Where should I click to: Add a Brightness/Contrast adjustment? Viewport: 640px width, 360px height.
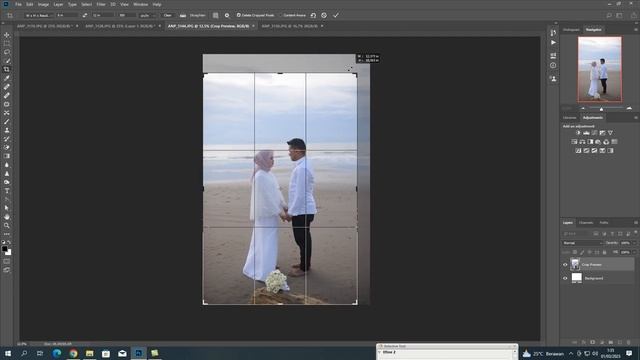tap(578, 133)
